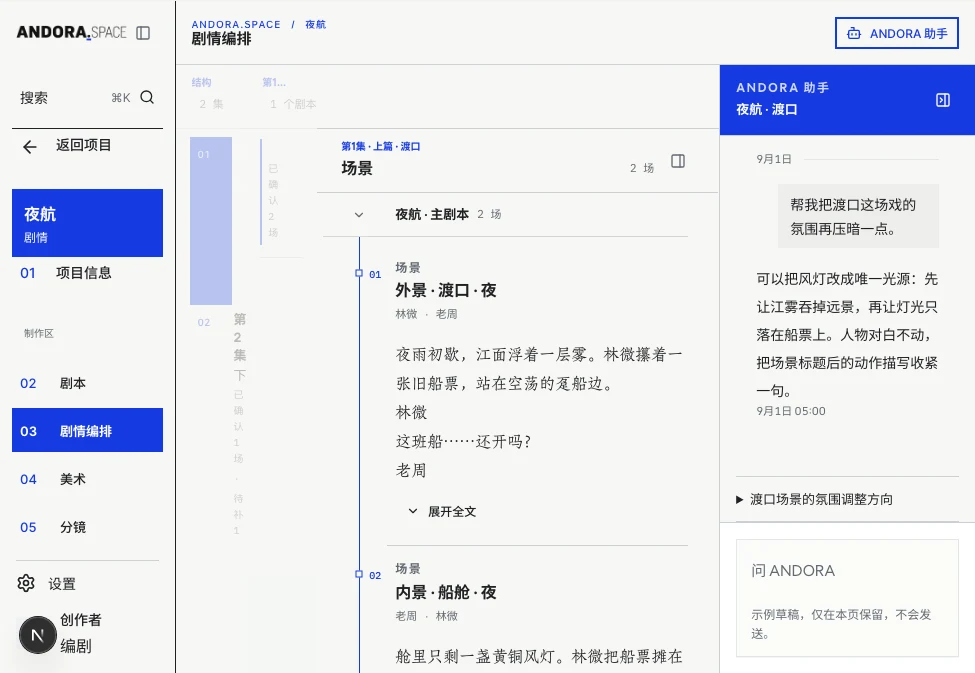Click the 第1... column header
The width and height of the screenshot is (975, 673).
click(274, 82)
